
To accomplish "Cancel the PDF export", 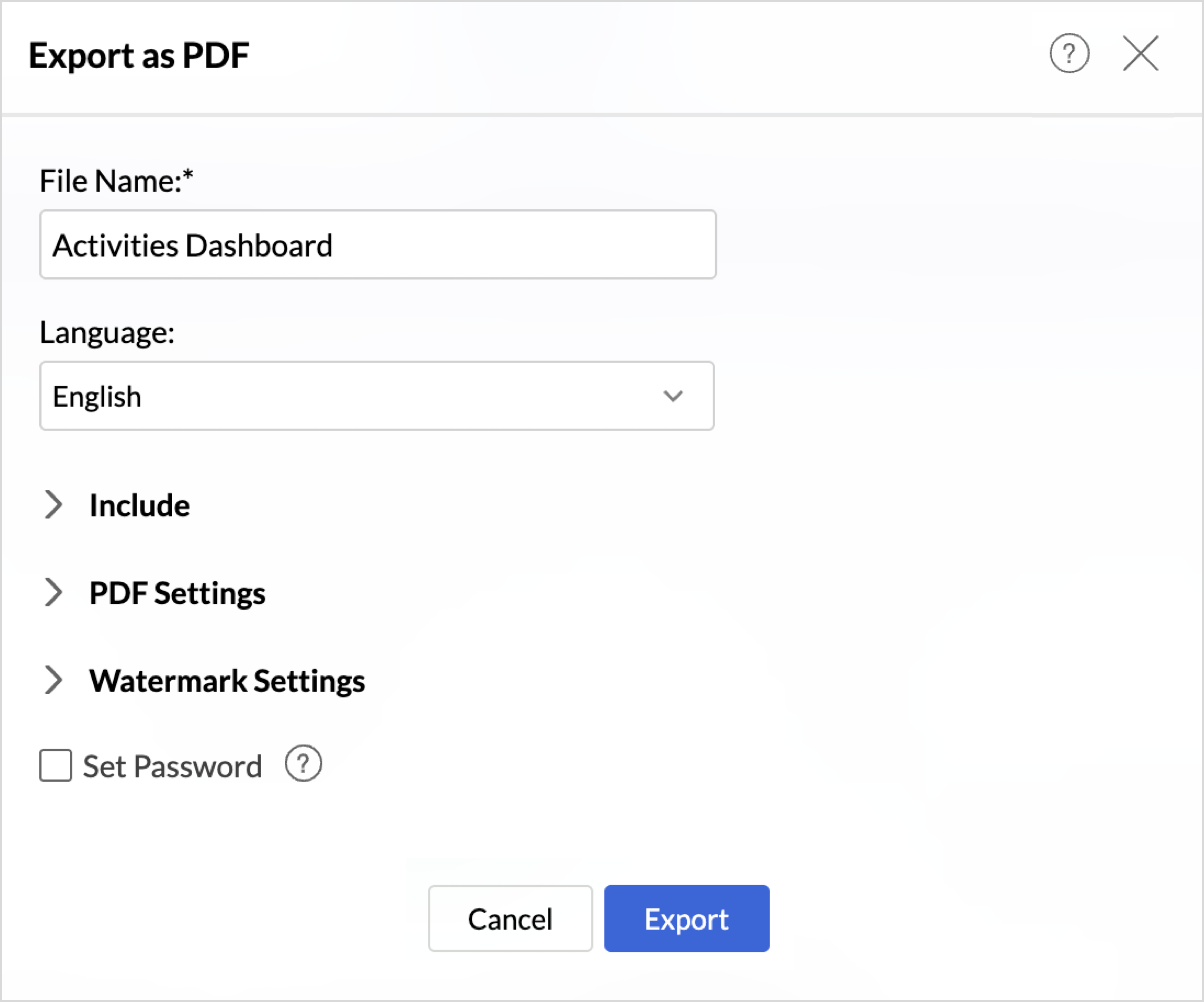I will pyautogui.click(x=510, y=919).
